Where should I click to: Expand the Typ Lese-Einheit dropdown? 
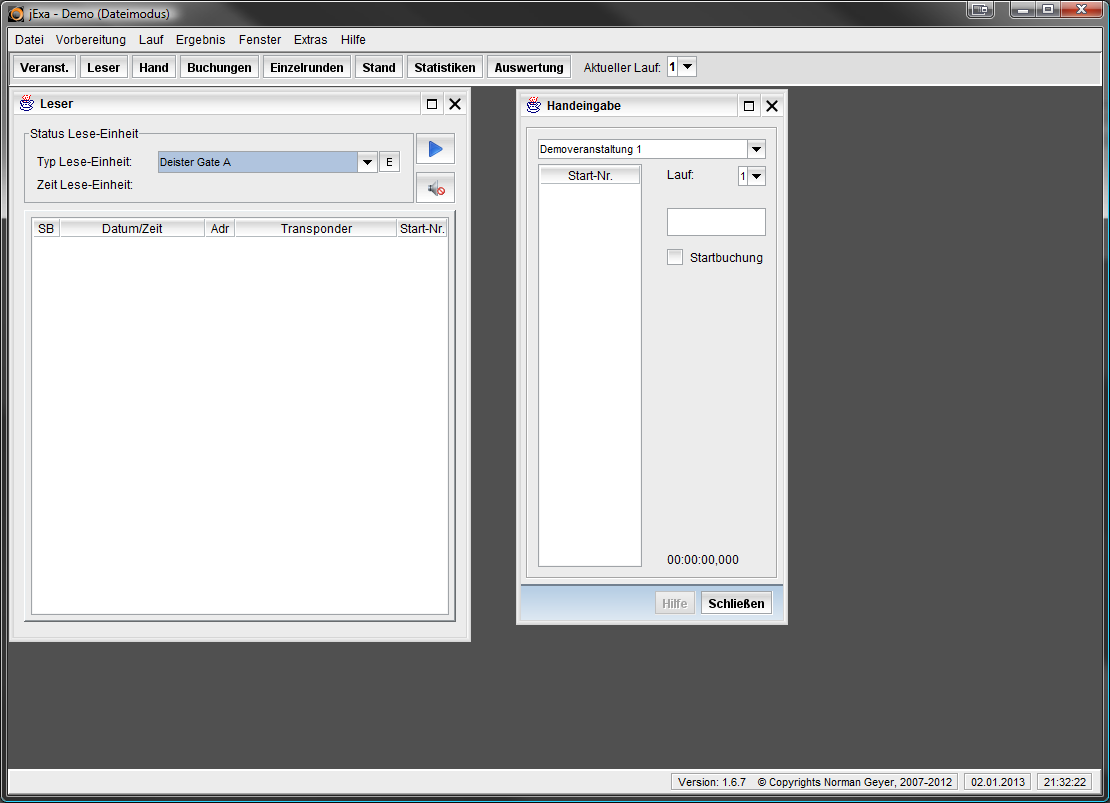tap(367, 162)
